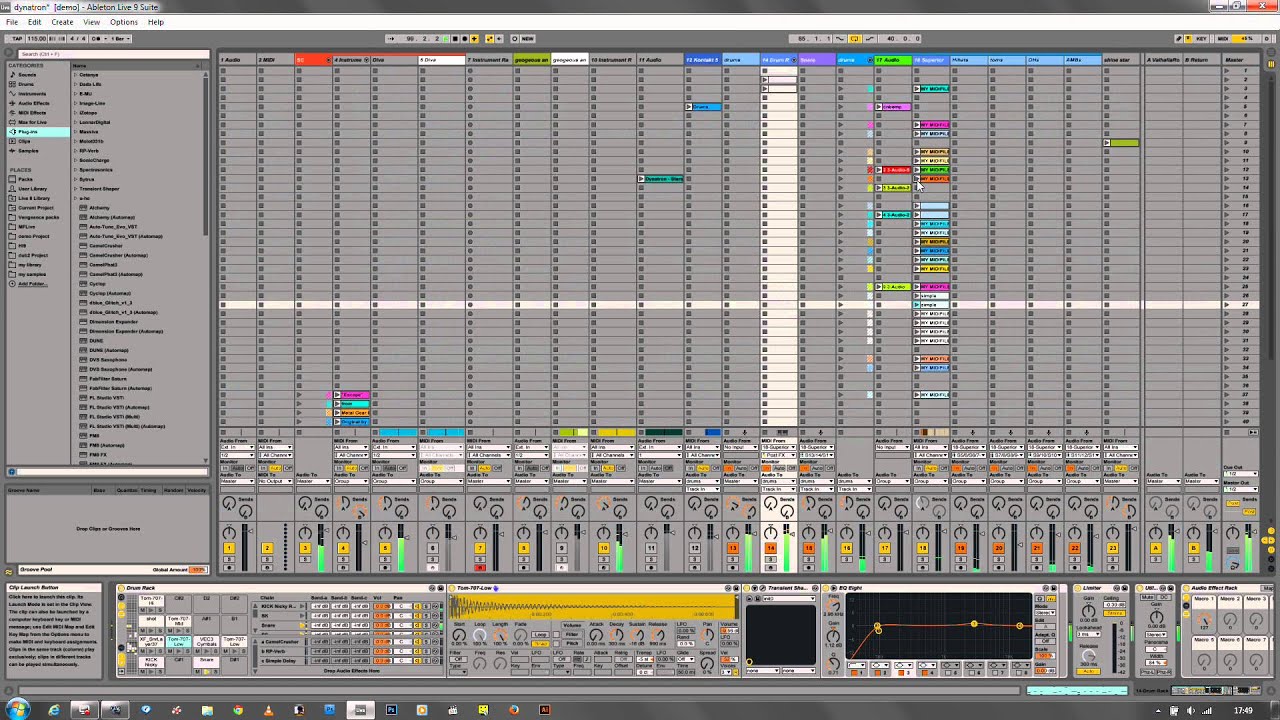Toggle the EQ Eight device activator
1280x720 pixels.
(x=825, y=588)
